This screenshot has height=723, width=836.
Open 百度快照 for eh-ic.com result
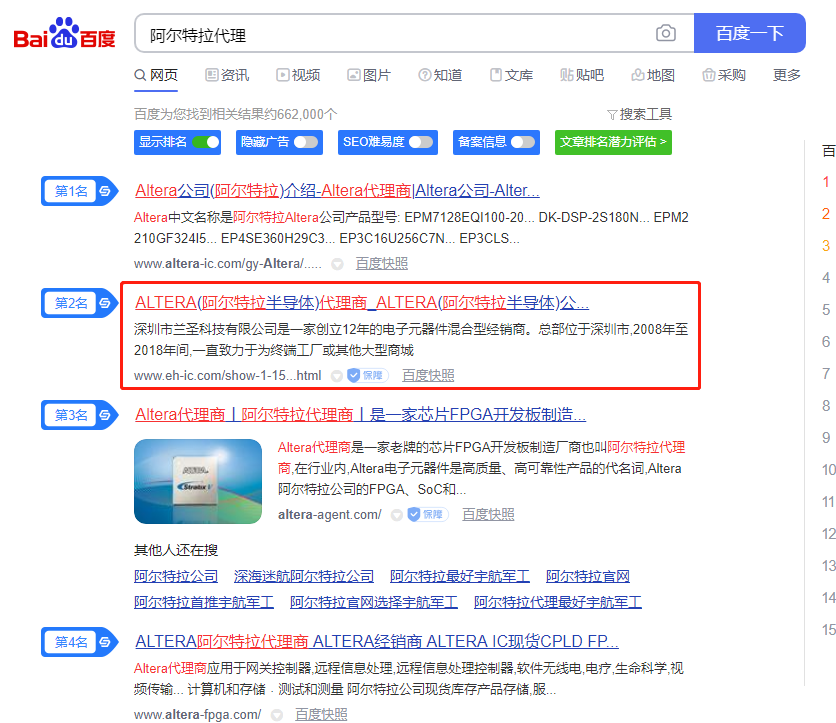click(428, 375)
